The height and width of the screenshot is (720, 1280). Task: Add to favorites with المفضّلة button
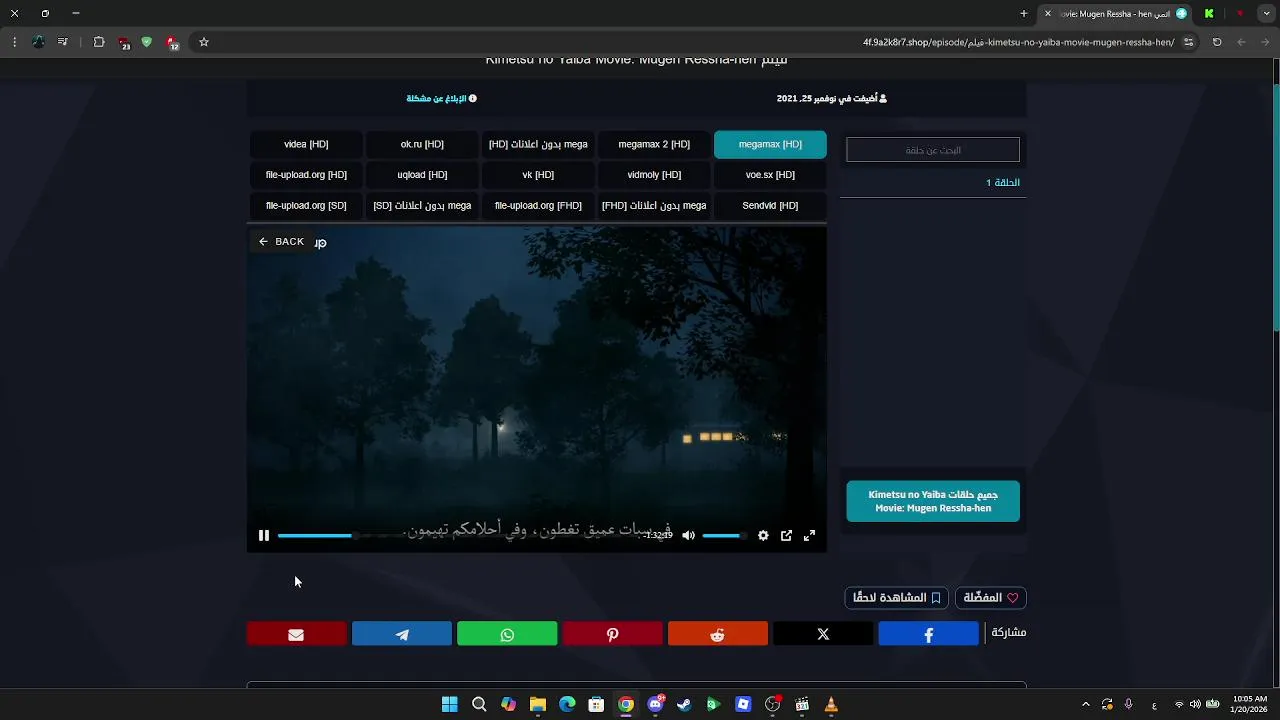click(991, 598)
